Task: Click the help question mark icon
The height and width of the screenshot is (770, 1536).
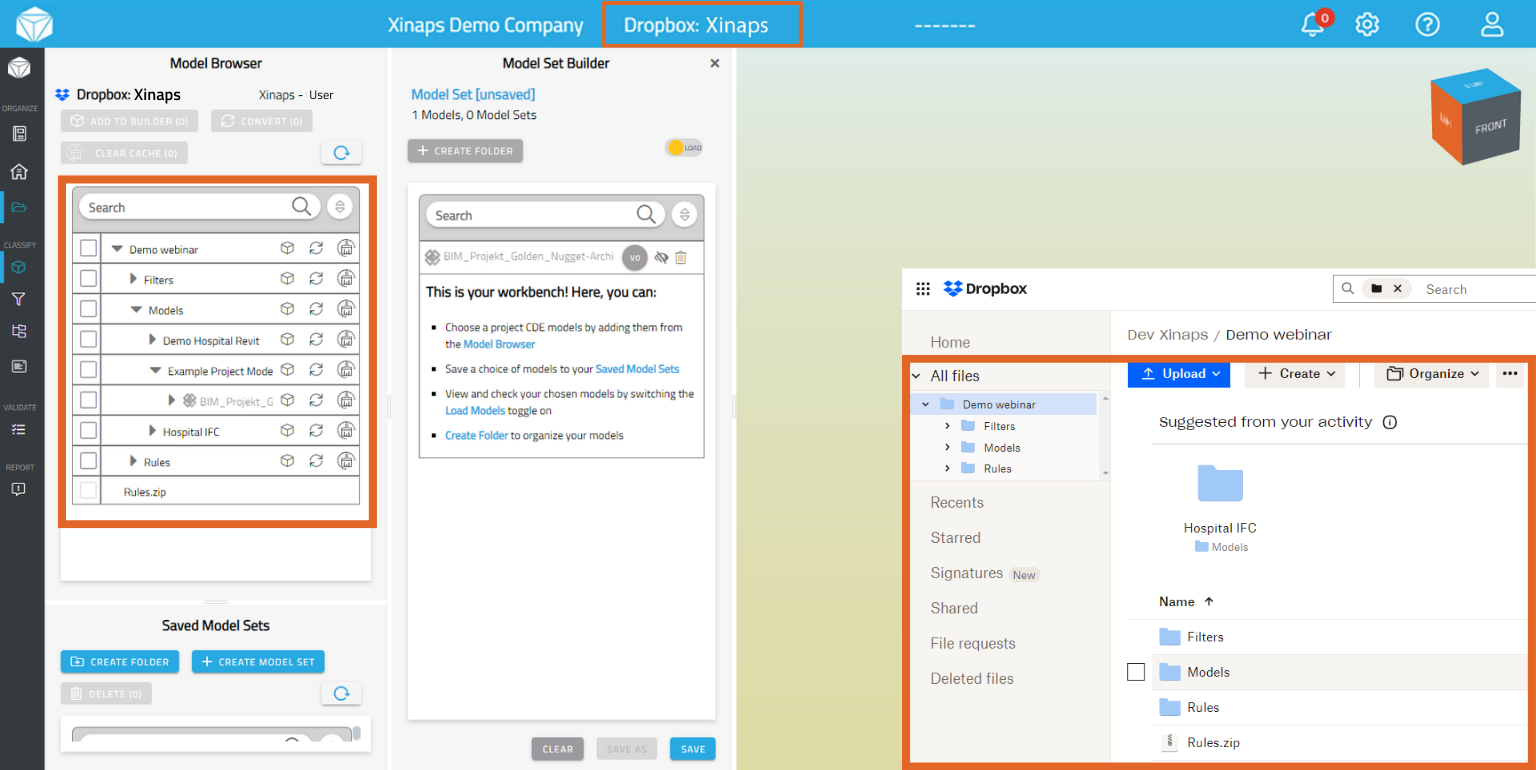Action: [1427, 25]
